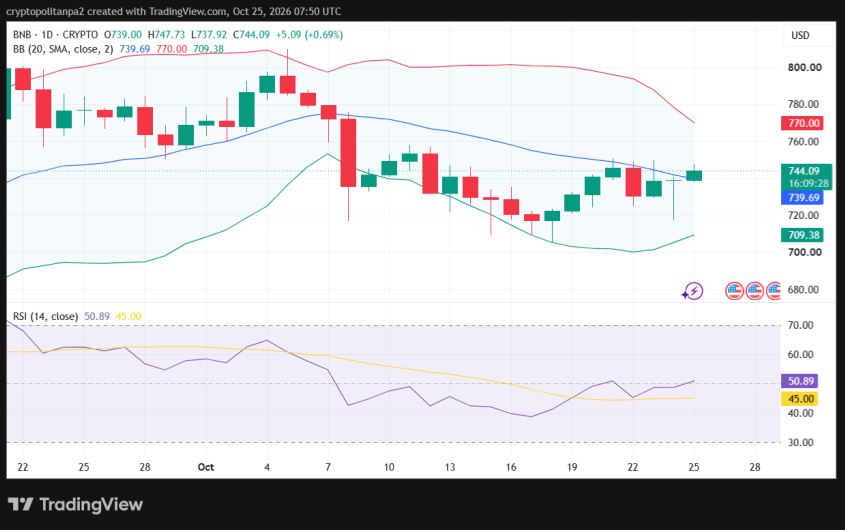Viewport: 845px width, 530px height.
Task: Click the green 709.38 lower band price tag
Action: (x=802, y=235)
